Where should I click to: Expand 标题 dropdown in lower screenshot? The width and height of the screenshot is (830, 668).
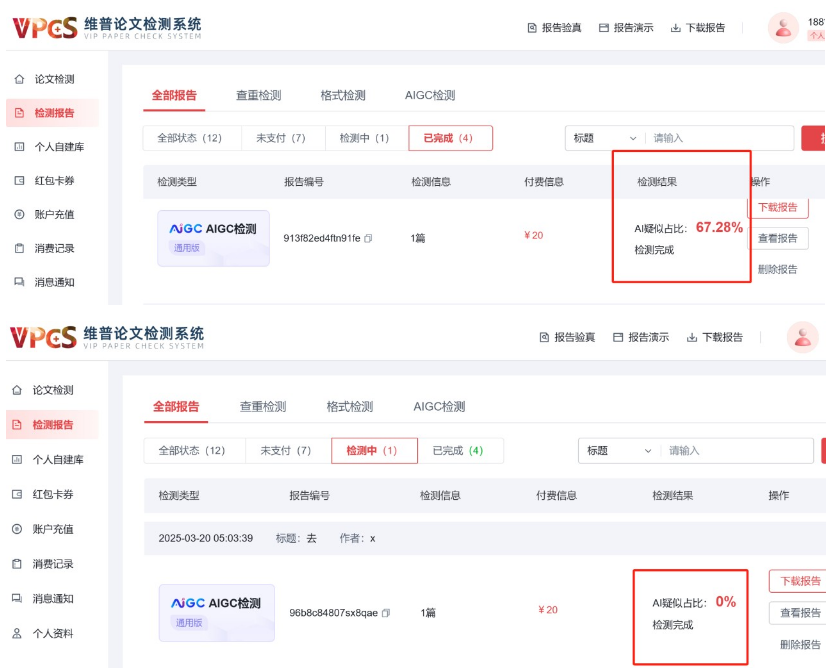(619, 450)
